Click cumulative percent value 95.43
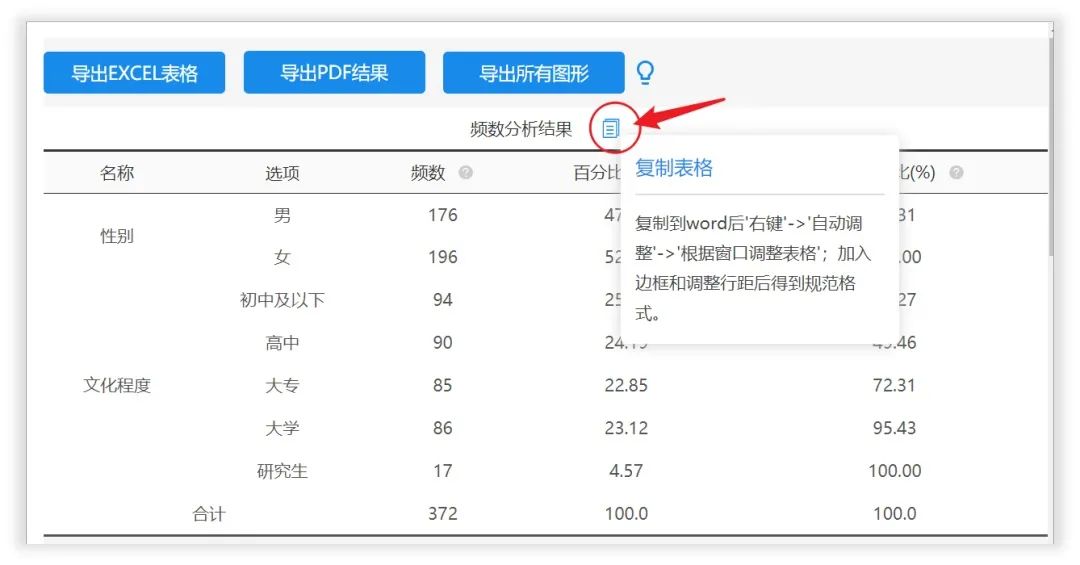1080x565 pixels. tap(894, 428)
